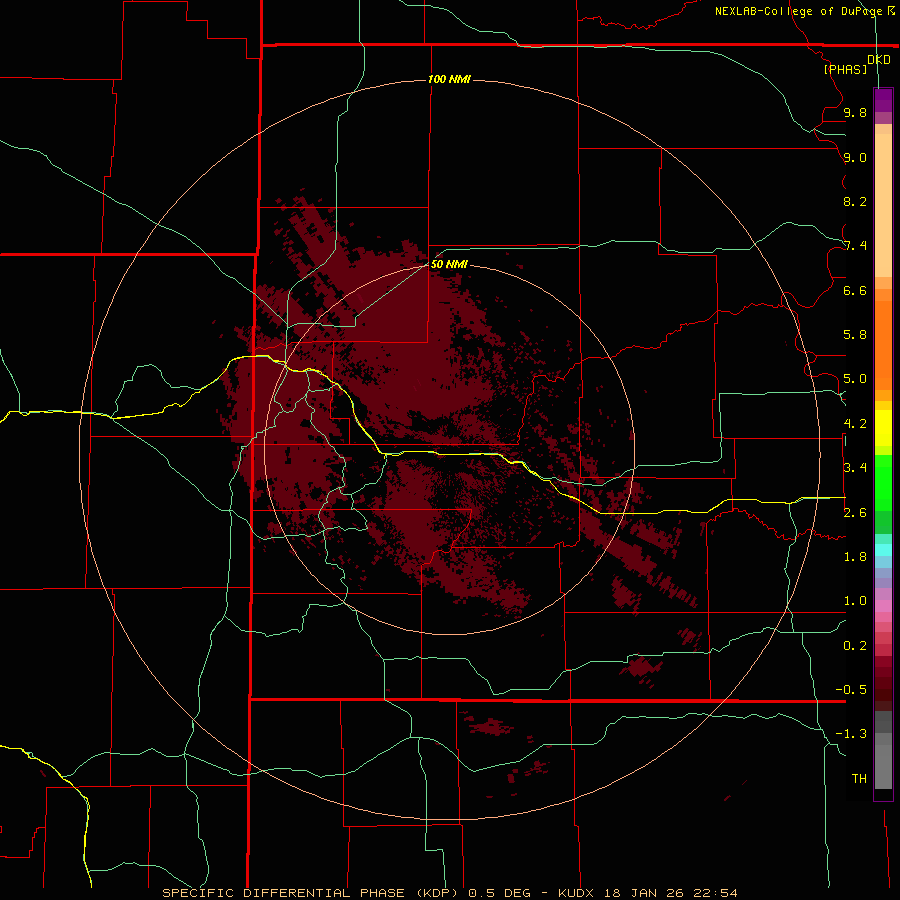
Task: Click the purple segment atop the color bar
Action: tap(883, 100)
